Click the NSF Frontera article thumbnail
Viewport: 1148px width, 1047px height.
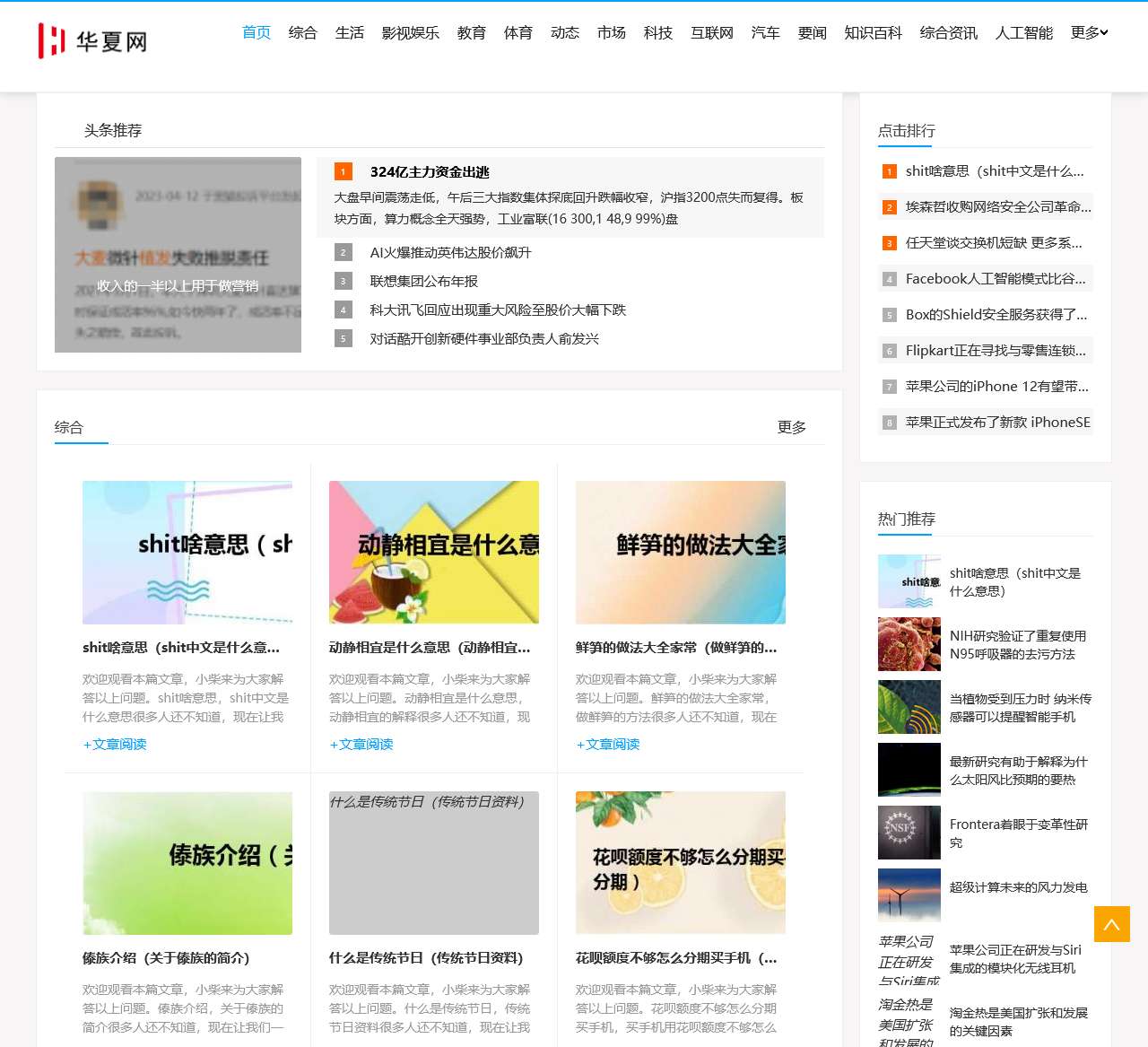[909, 833]
